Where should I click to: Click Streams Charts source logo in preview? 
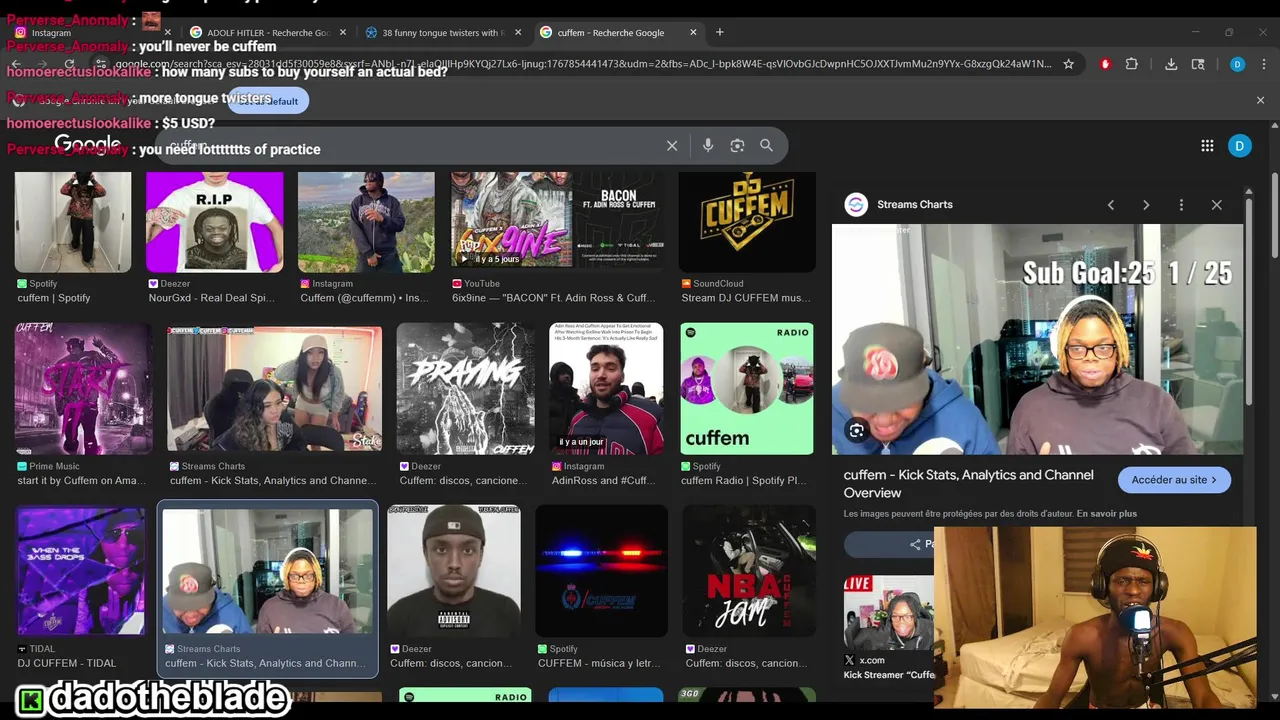[x=856, y=205]
